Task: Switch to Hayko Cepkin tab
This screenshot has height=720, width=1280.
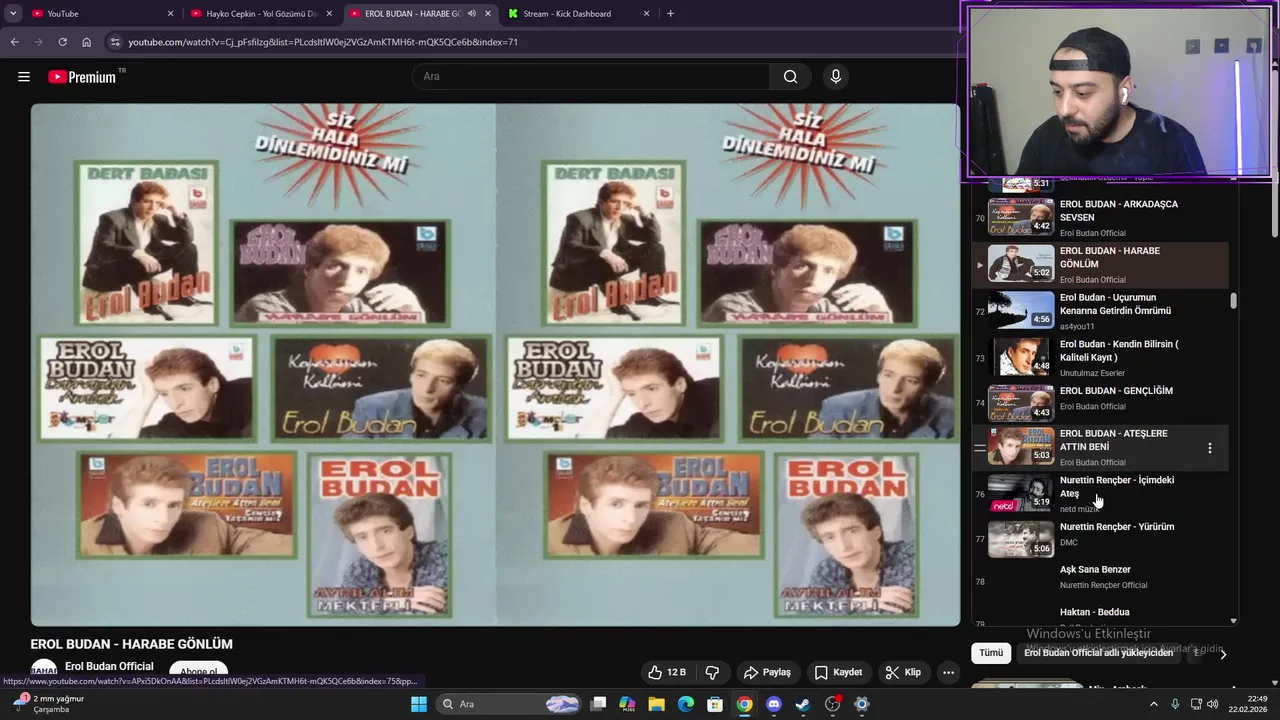Action: (262, 14)
